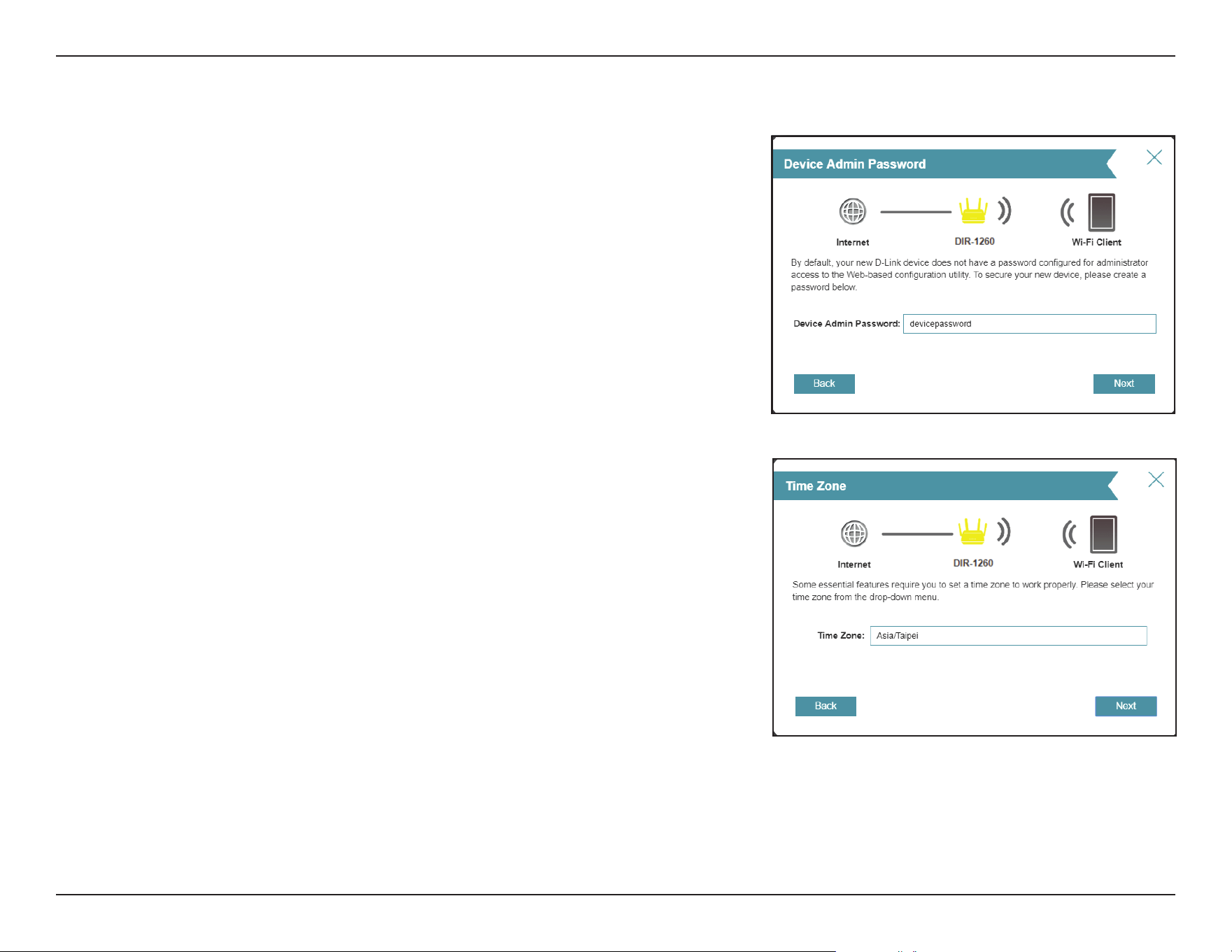The image size is (1232, 952).
Task: Click the Wi-Fi signal waves beside the password dialog router
Action: pos(1005,211)
